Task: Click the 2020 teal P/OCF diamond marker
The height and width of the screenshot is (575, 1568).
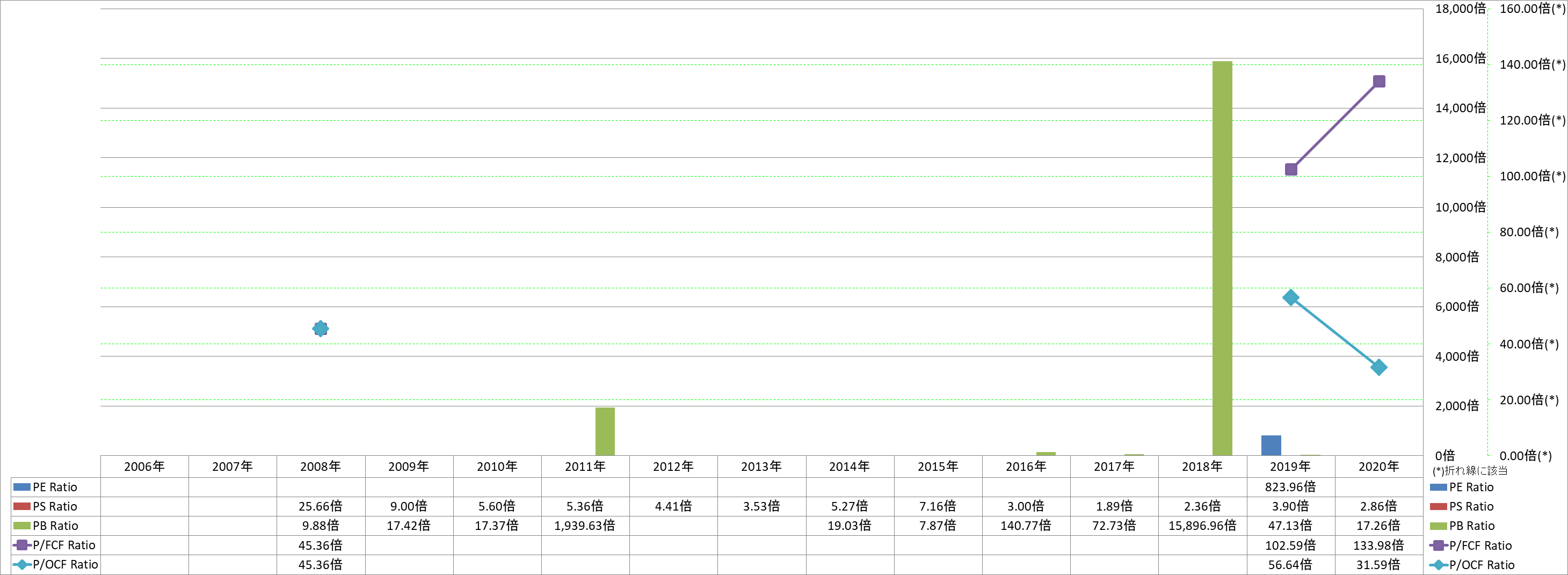Action: [1380, 367]
